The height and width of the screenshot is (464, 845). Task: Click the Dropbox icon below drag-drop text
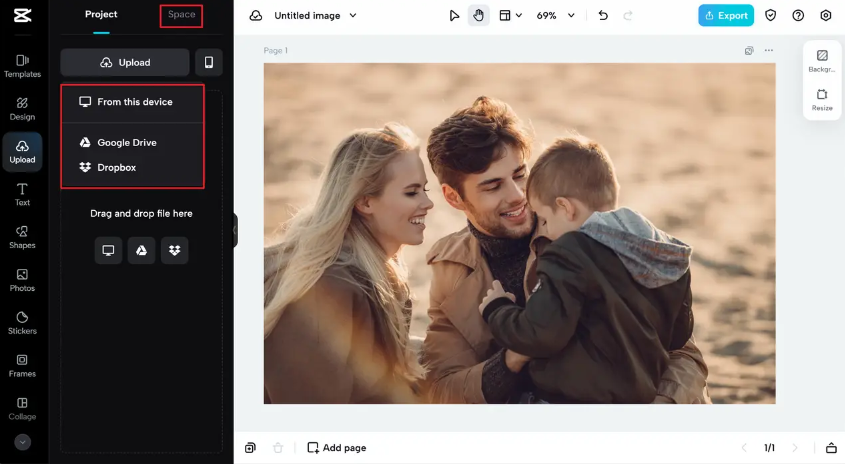[x=175, y=250]
